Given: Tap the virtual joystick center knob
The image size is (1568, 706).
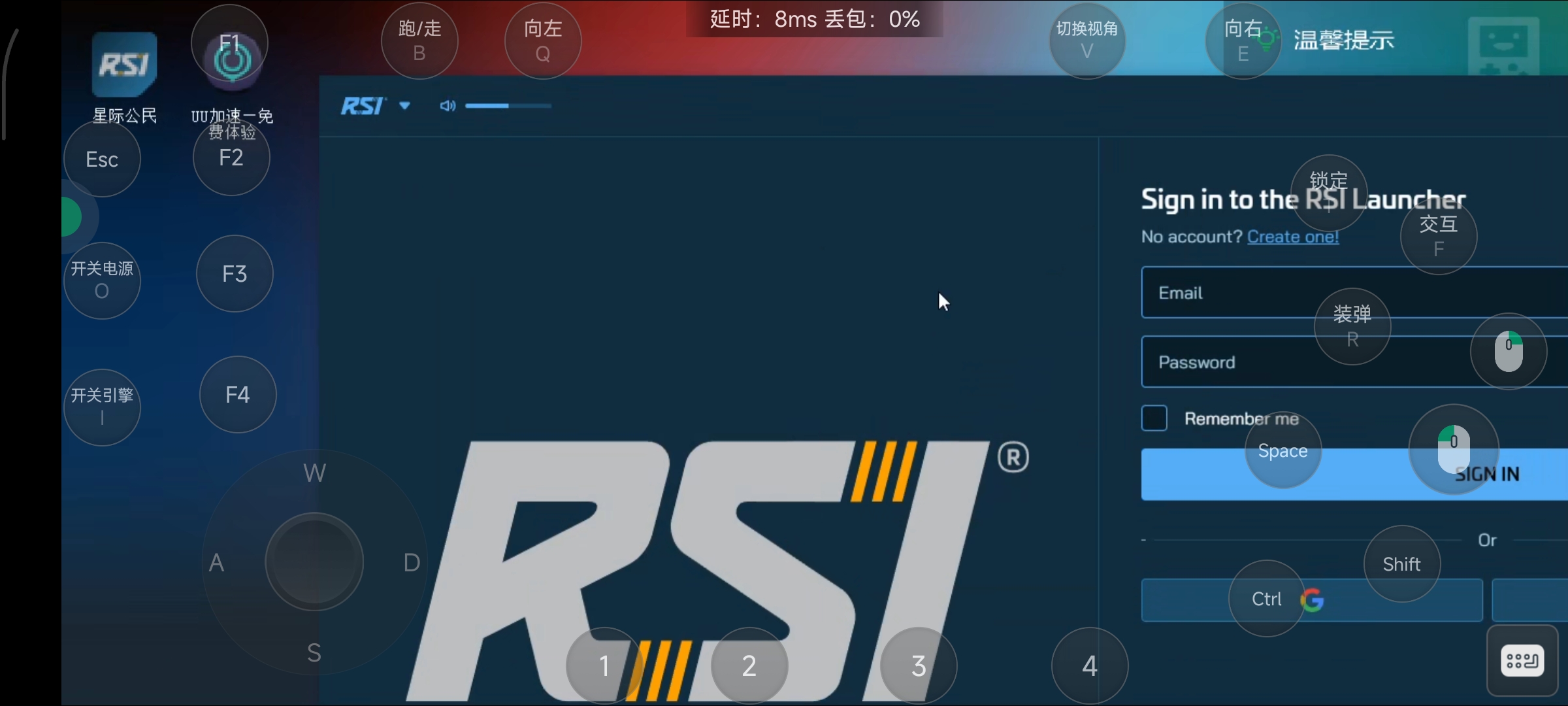Looking at the screenshot, I should pyautogui.click(x=314, y=562).
